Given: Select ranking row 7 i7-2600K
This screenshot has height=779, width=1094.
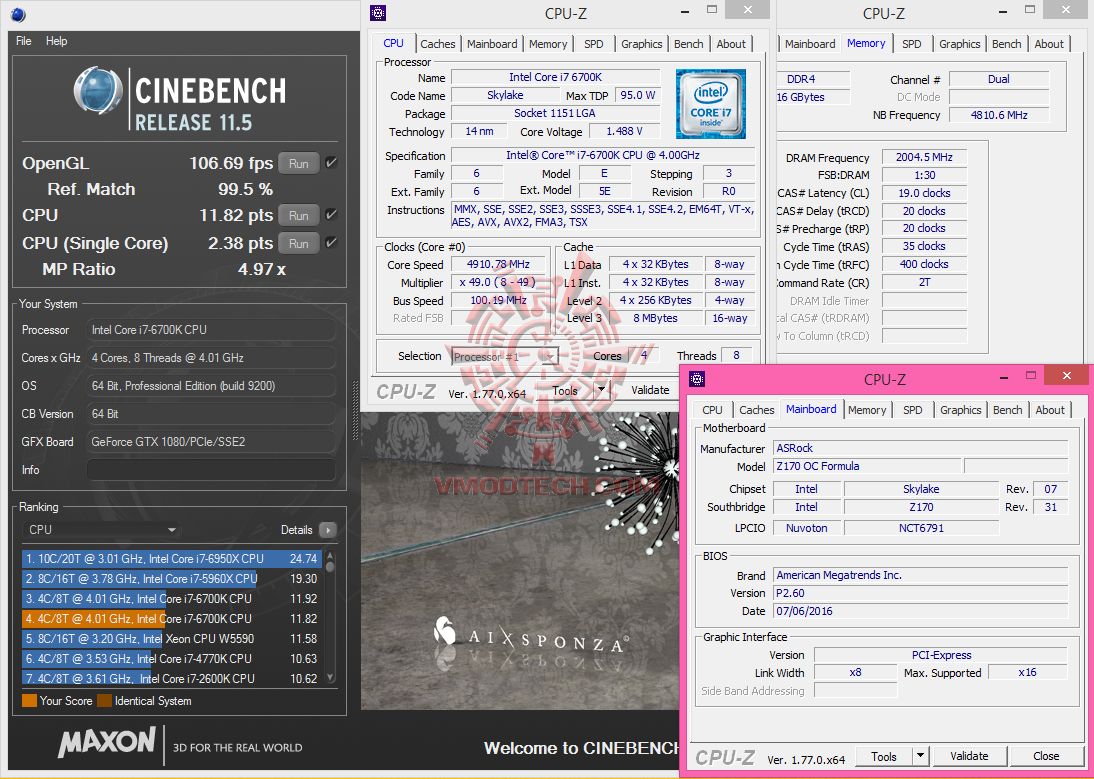Looking at the screenshot, I should pyautogui.click(x=171, y=678).
